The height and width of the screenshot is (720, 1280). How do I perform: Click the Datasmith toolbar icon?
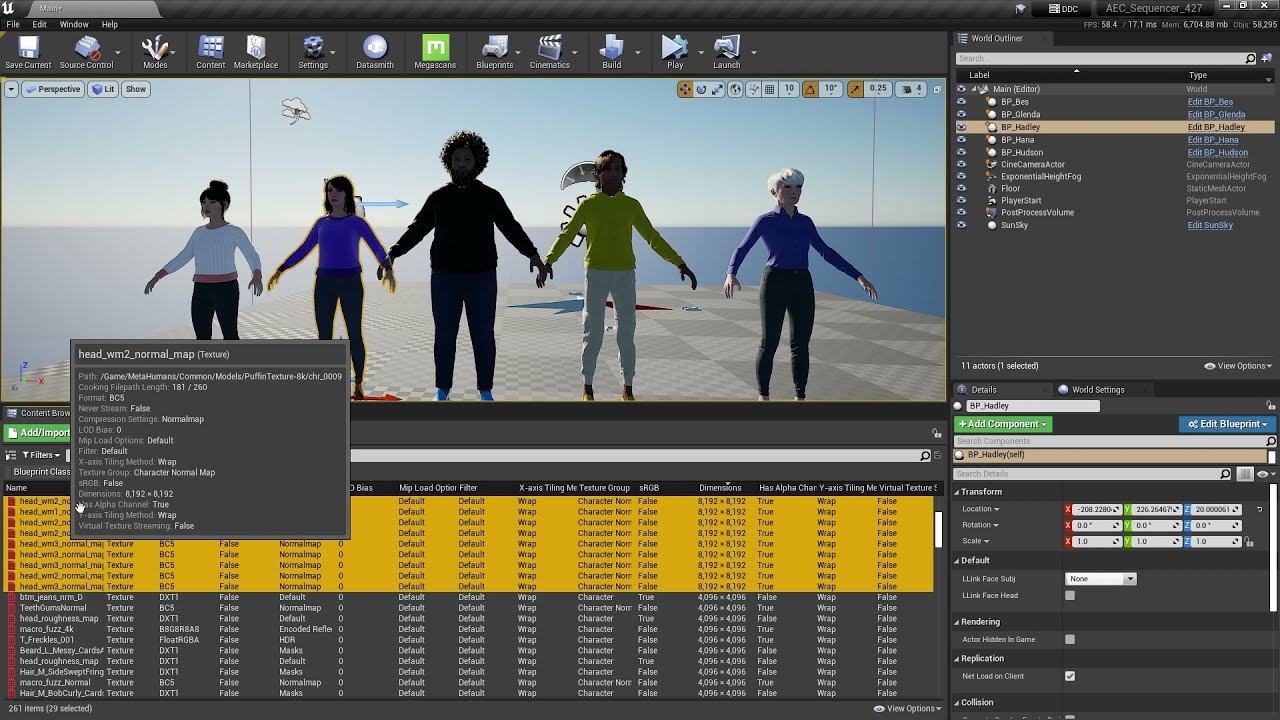[375, 52]
